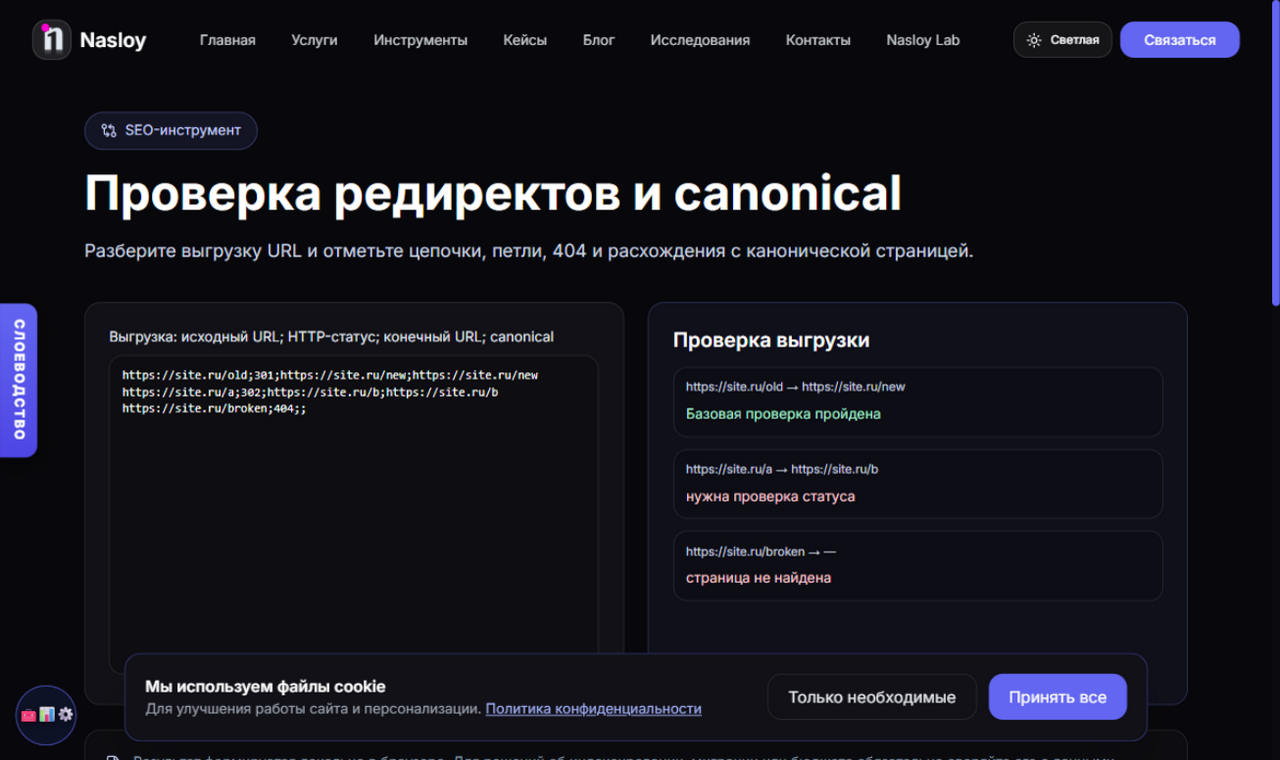Open Nasloy Lab from the navigation
1280x760 pixels.
click(923, 40)
